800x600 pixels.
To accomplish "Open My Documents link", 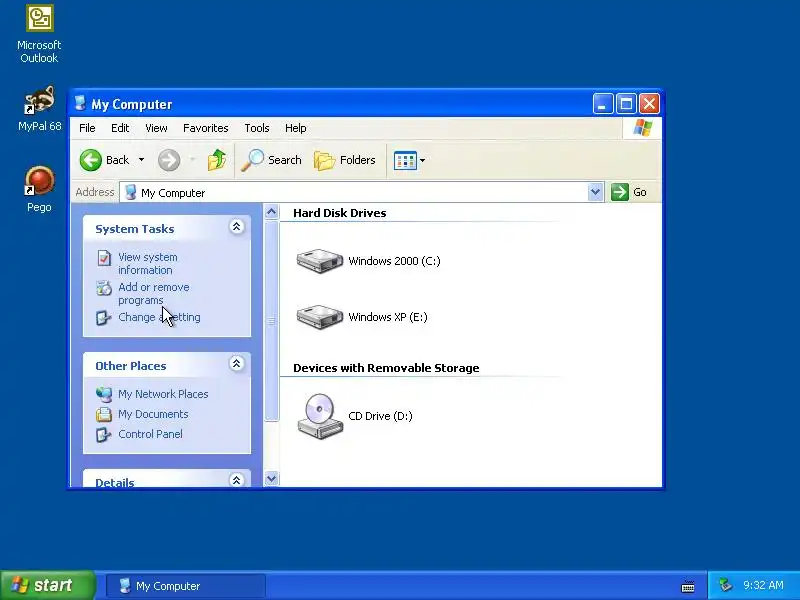I will [x=153, y=414].
